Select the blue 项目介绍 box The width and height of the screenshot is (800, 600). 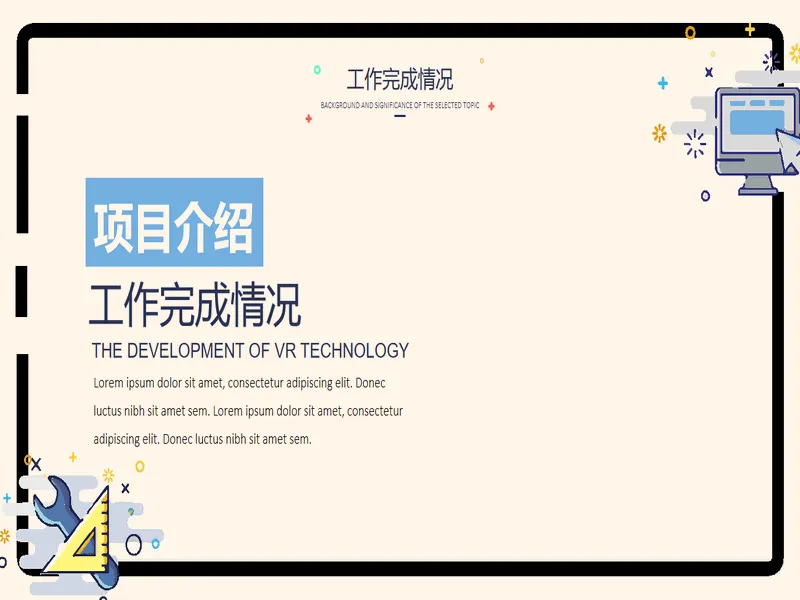pos(174,222)
